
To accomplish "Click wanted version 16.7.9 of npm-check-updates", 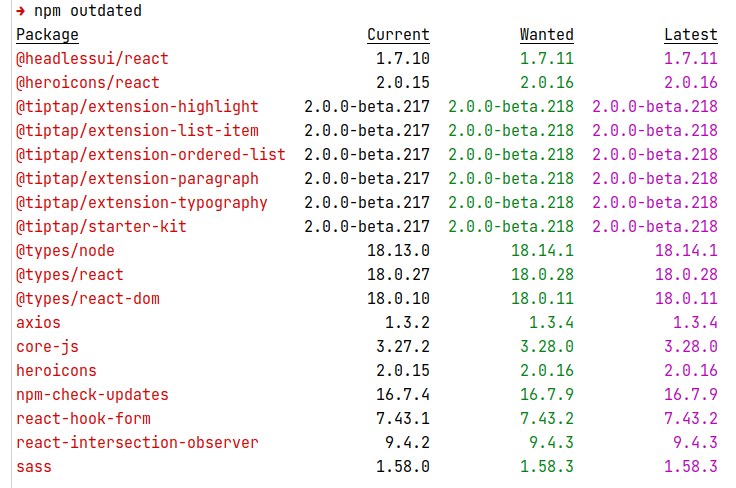I will coord(547,395).
